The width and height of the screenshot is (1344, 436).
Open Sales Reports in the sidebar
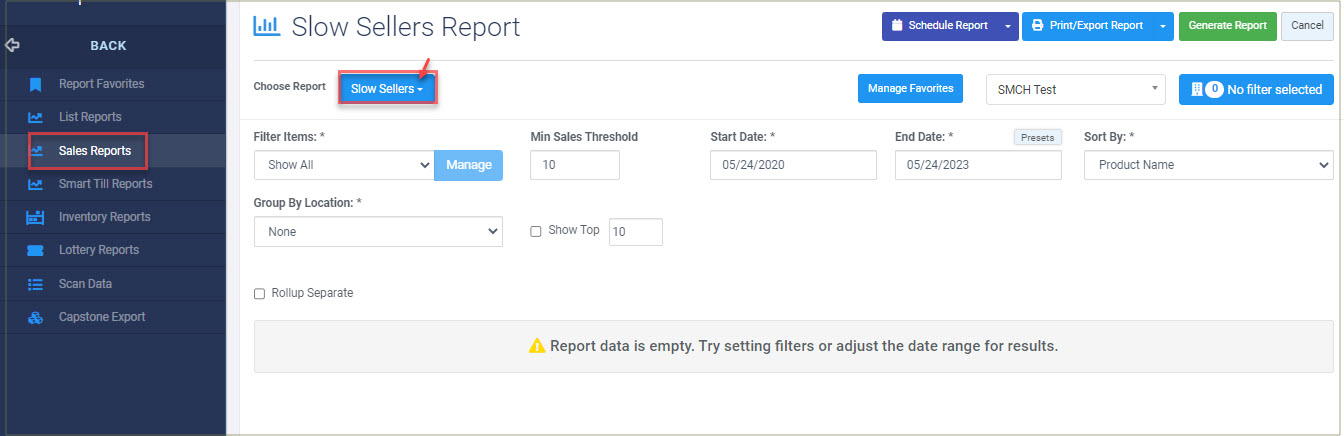point(95,151)
